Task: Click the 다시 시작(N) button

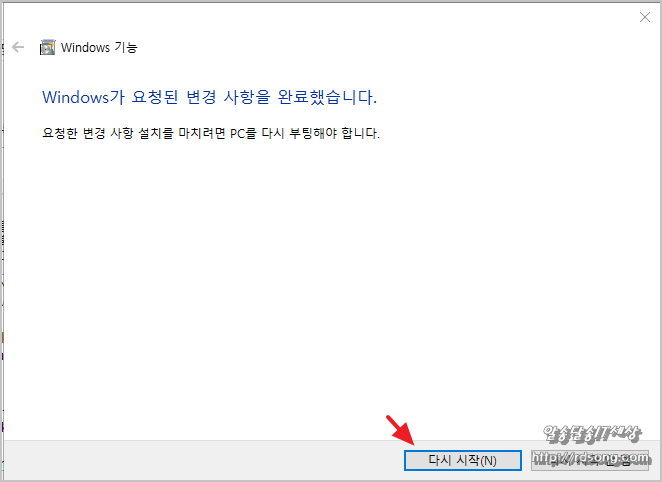Action: click(x=463, y=460)
